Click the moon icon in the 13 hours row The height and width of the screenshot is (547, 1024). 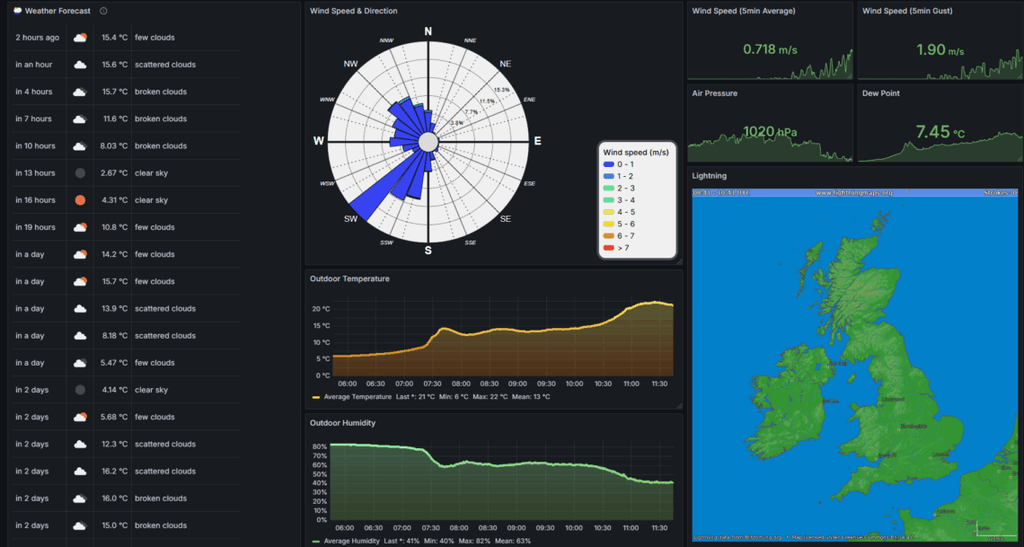click(x=80, y=173)
